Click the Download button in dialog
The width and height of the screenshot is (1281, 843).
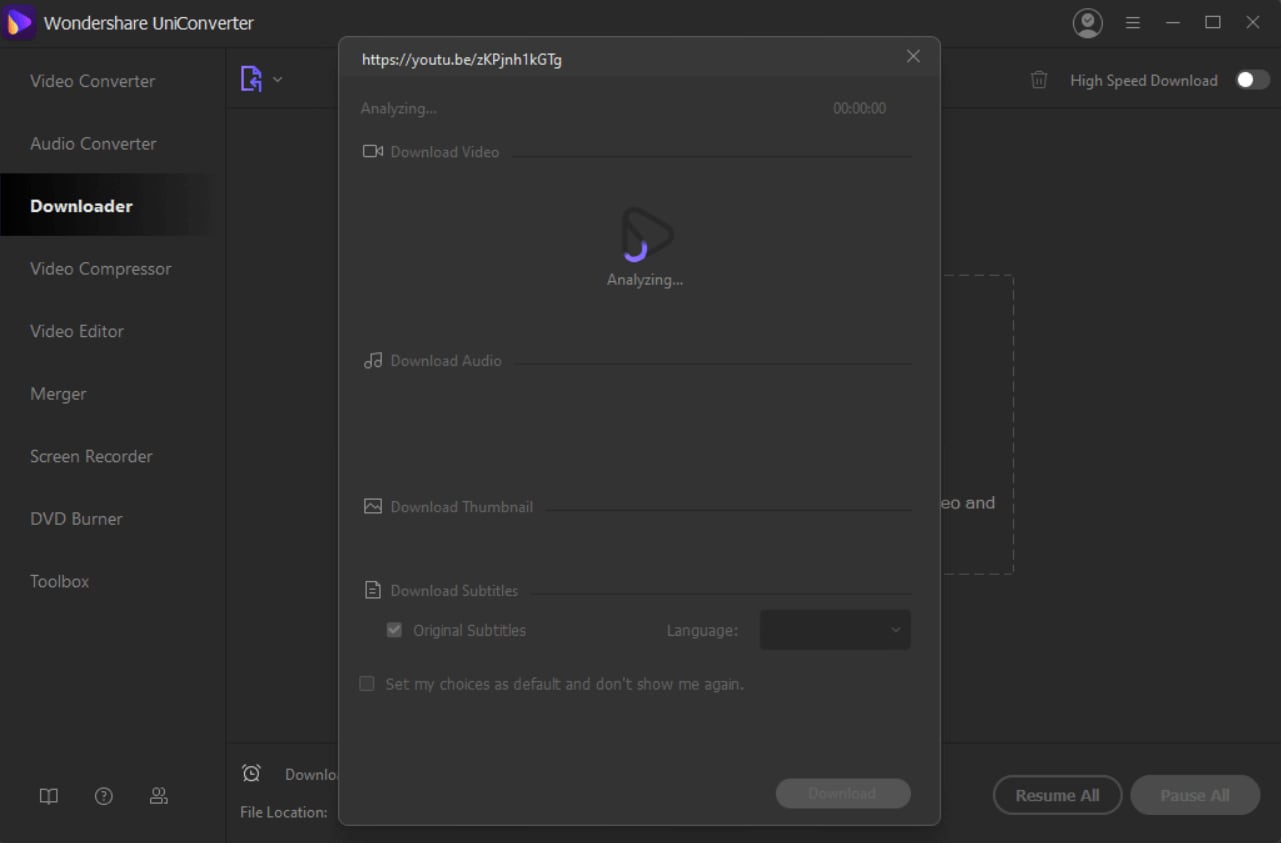(843, 793)
